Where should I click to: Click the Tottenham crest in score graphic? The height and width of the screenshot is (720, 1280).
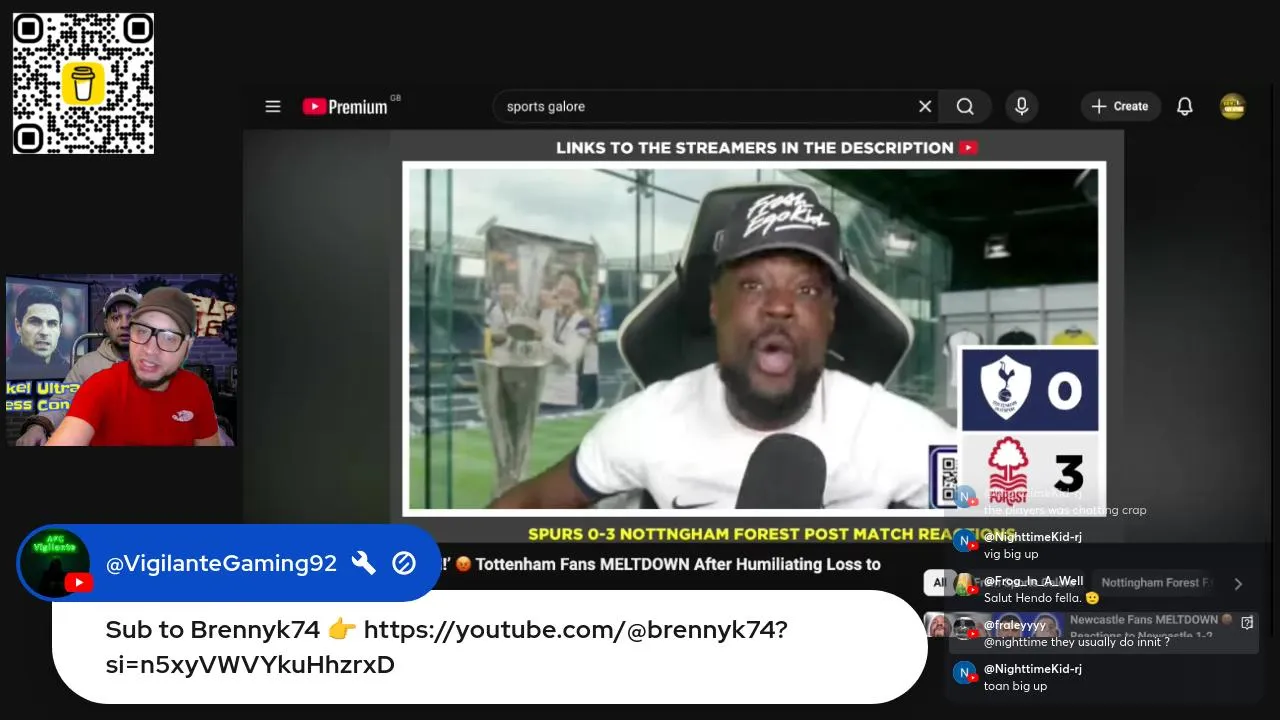[1005, 388]
